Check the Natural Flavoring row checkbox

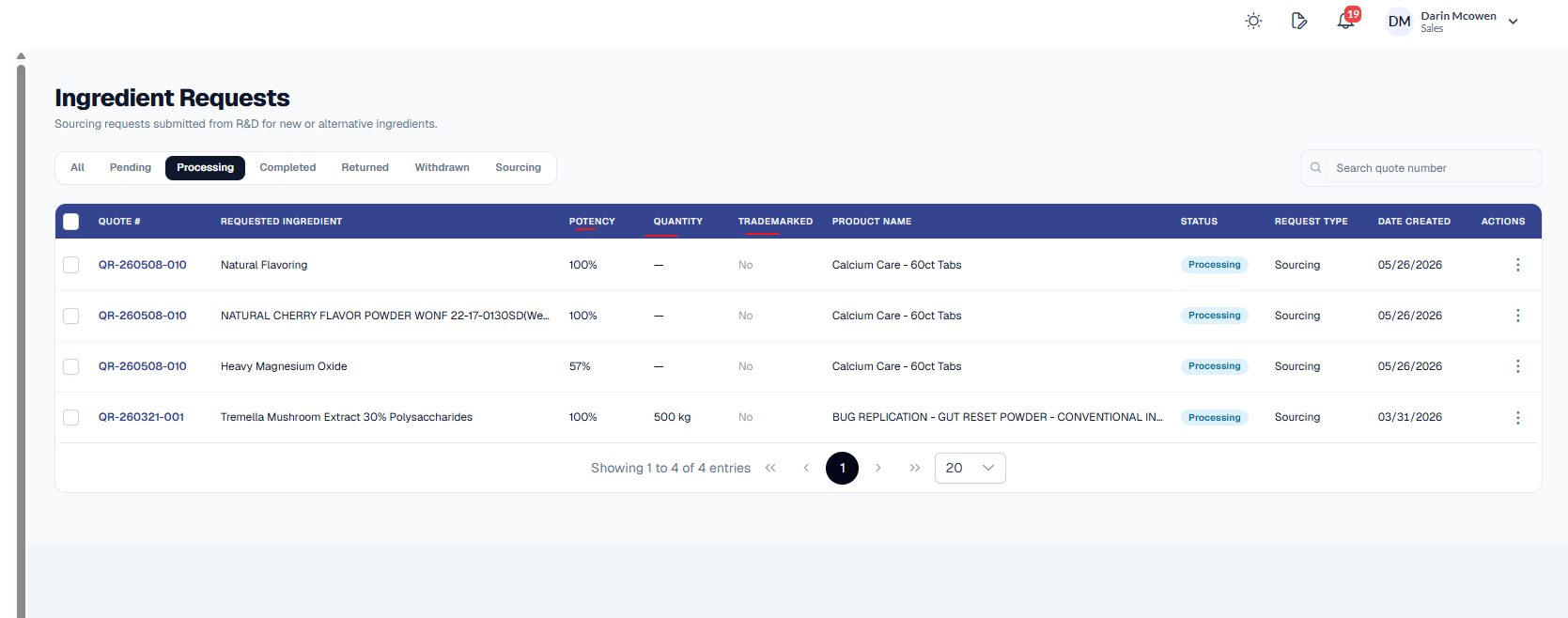tap(71, 265)
